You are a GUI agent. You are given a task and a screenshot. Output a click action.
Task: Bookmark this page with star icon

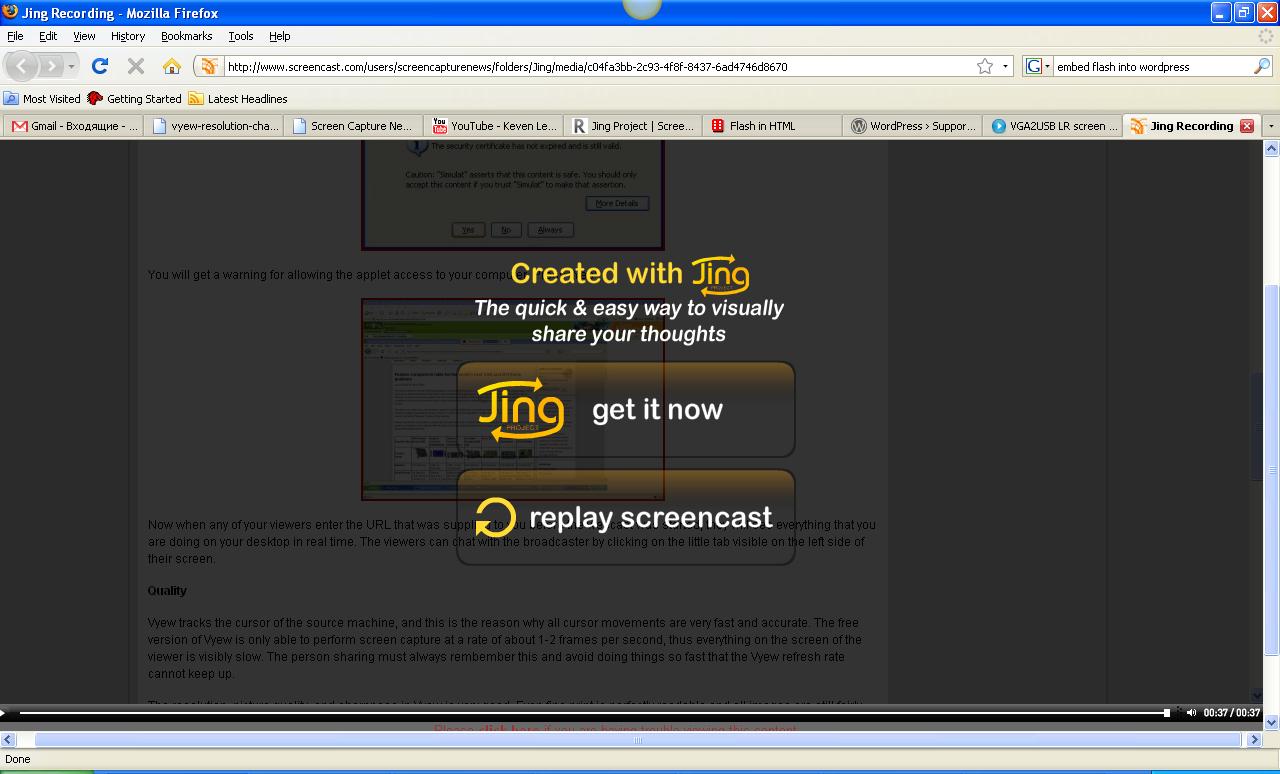(x=985, y=66)
